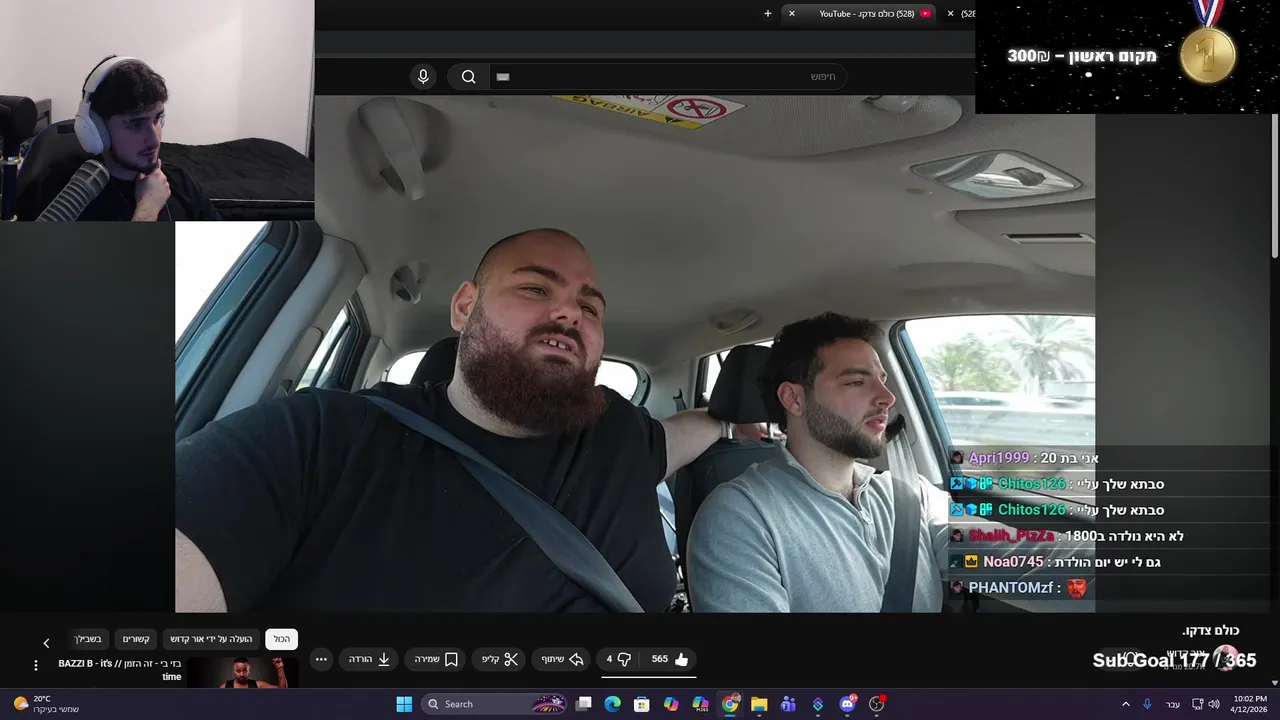The width and height of the screenshot is (1280, 720).
Task: Open Microsoft 365 app from taskbar
Action: pyautogui.click(x=701, y=704)
